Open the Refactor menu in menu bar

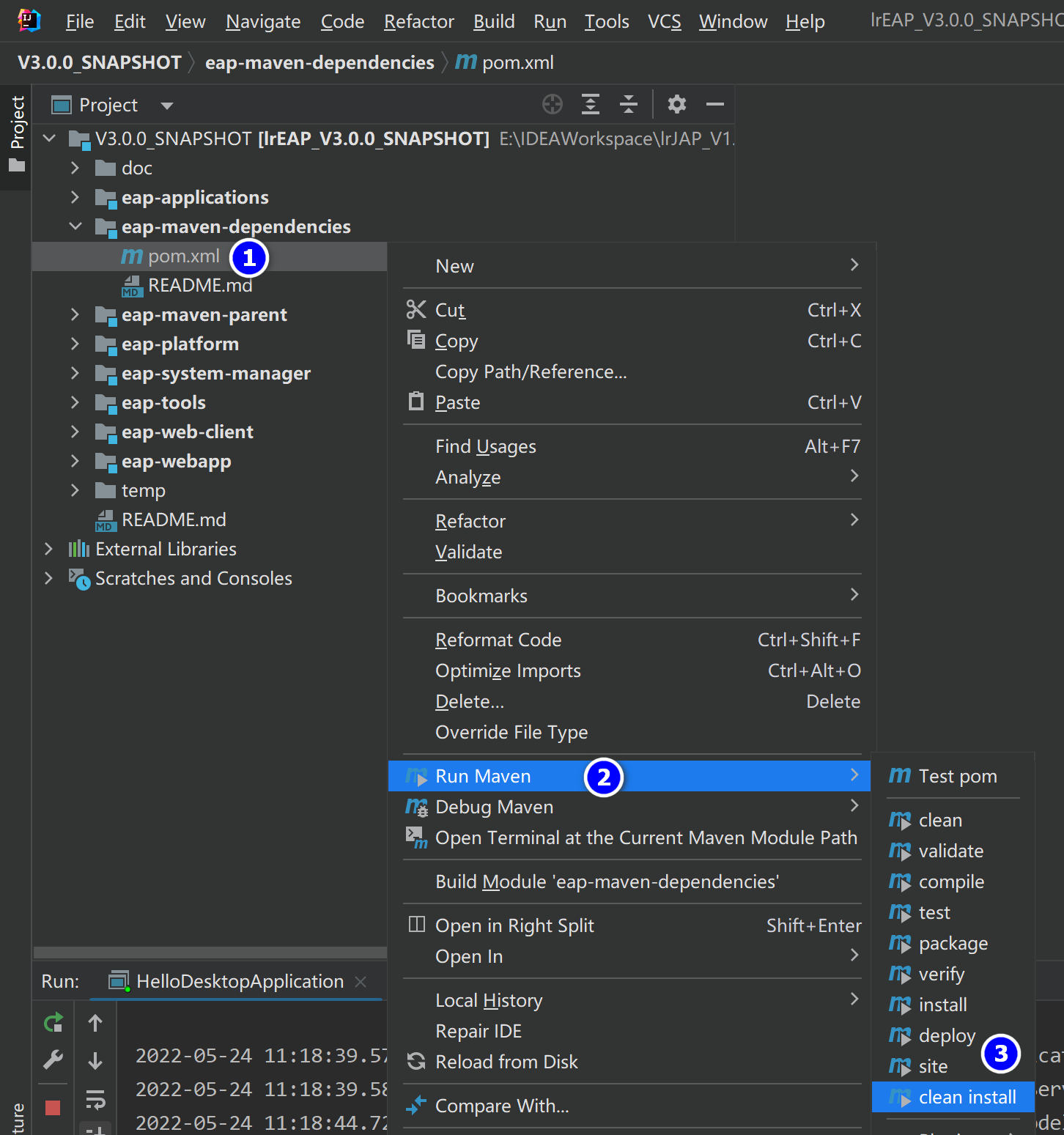(x=419, y=21)
